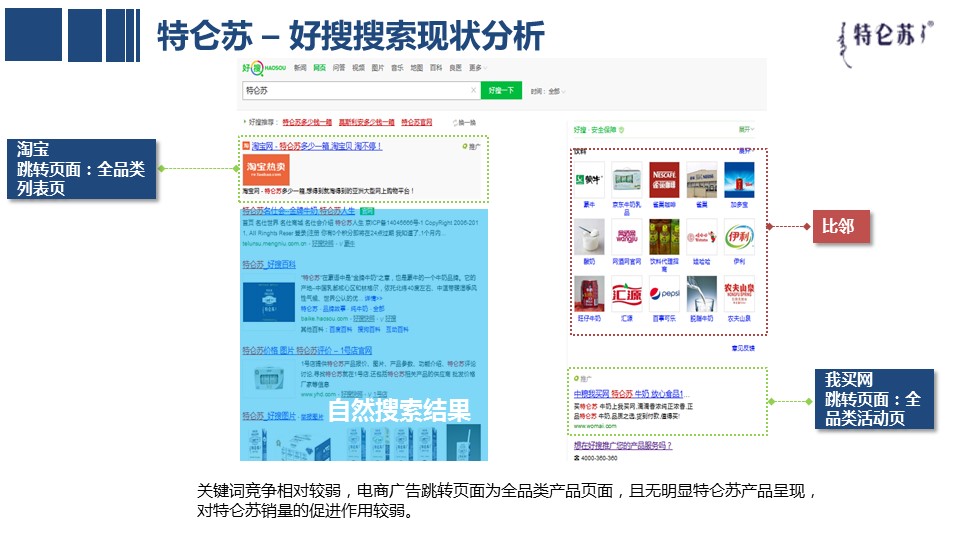
Task: Click the search input containing 特仑苏
Action: (355, 90)
